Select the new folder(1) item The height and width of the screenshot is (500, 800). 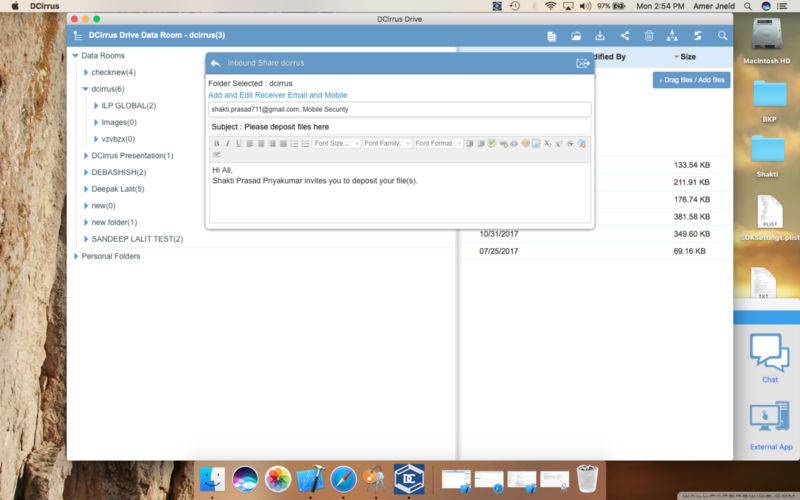pos(114,222)
